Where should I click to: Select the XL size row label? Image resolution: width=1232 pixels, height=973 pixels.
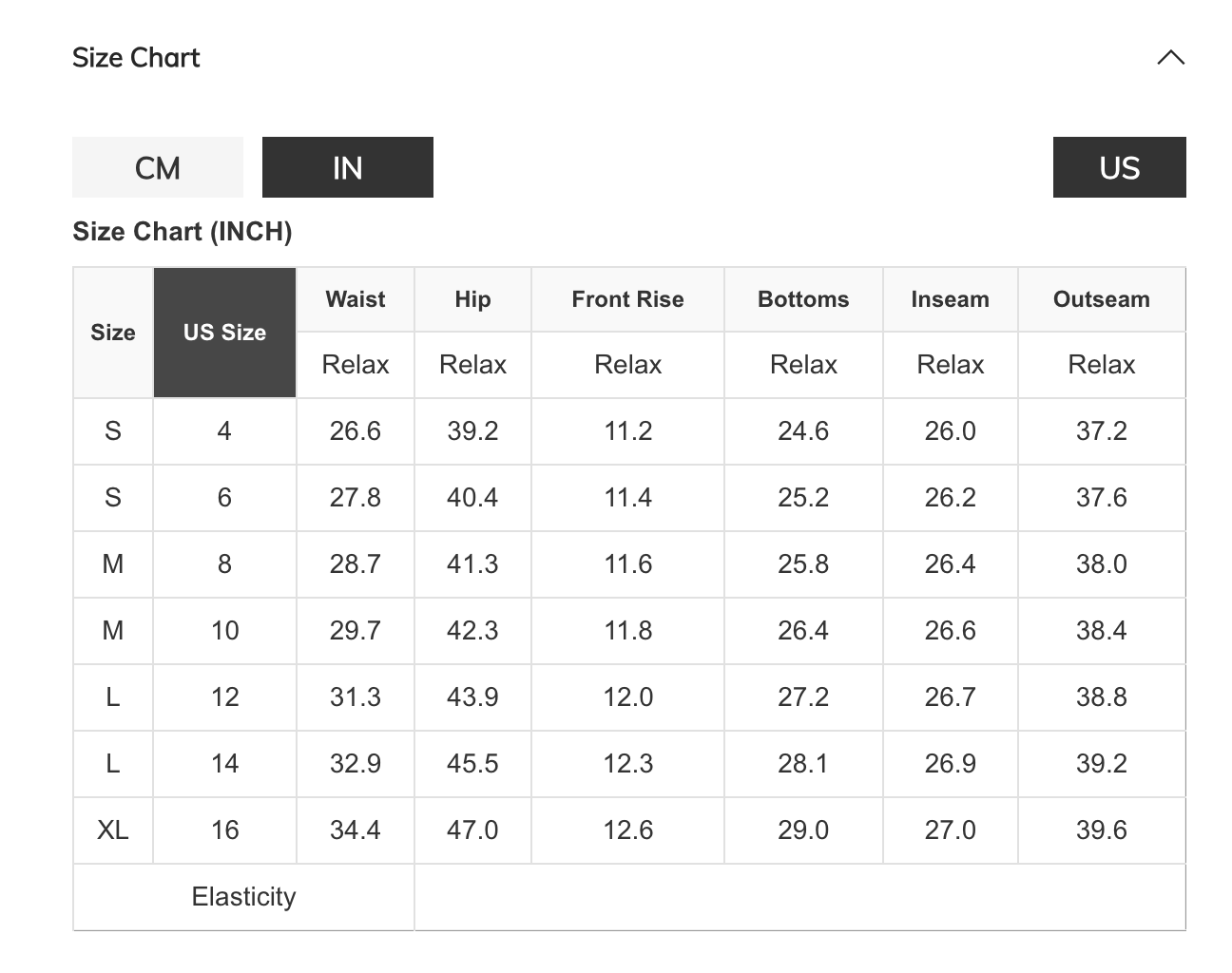tap(113, 830)
